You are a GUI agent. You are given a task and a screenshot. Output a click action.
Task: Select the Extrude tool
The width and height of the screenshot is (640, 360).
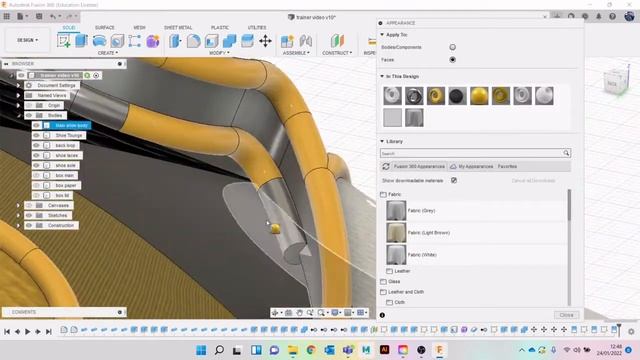click(82, 41)
